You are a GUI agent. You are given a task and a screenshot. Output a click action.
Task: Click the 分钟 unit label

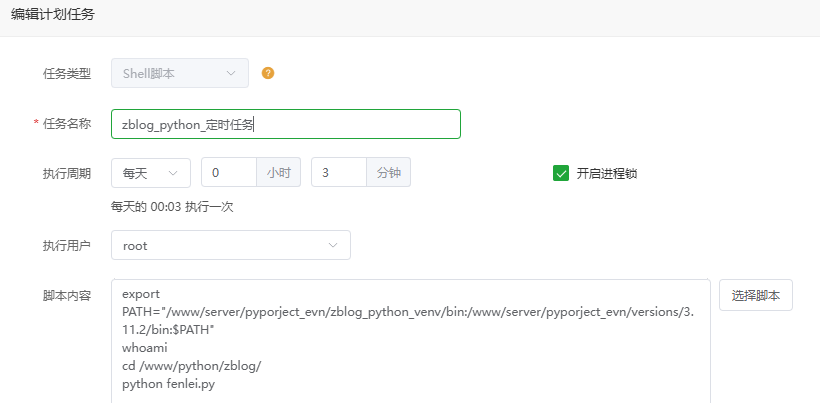click(388, 173)
